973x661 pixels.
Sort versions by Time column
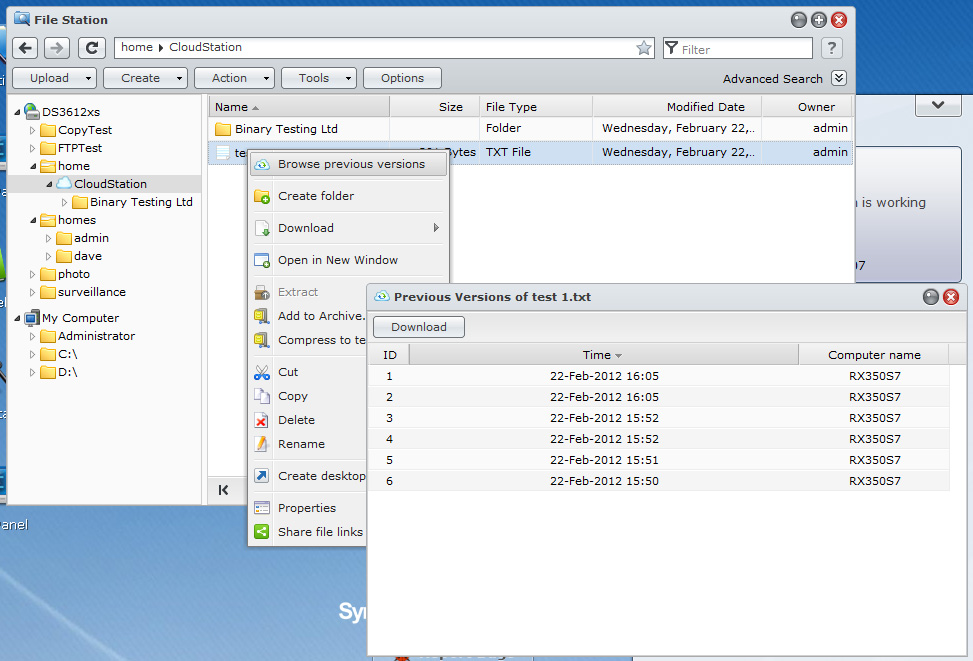(x=604, y=355)
